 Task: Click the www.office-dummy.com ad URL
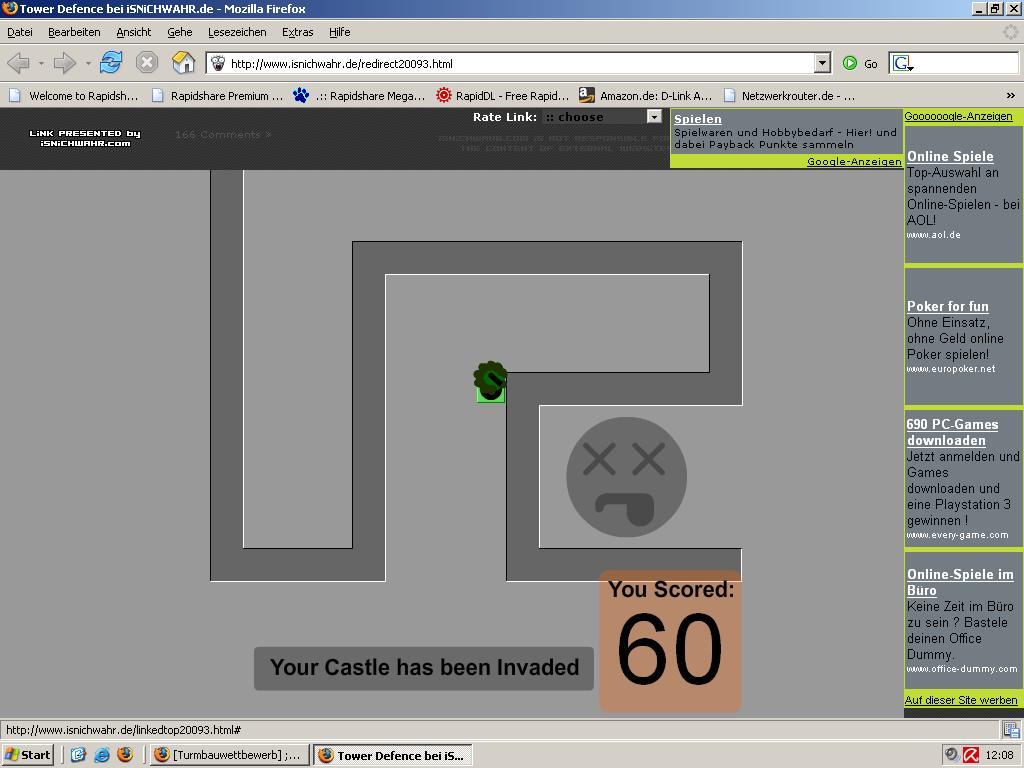pos(962,669)
